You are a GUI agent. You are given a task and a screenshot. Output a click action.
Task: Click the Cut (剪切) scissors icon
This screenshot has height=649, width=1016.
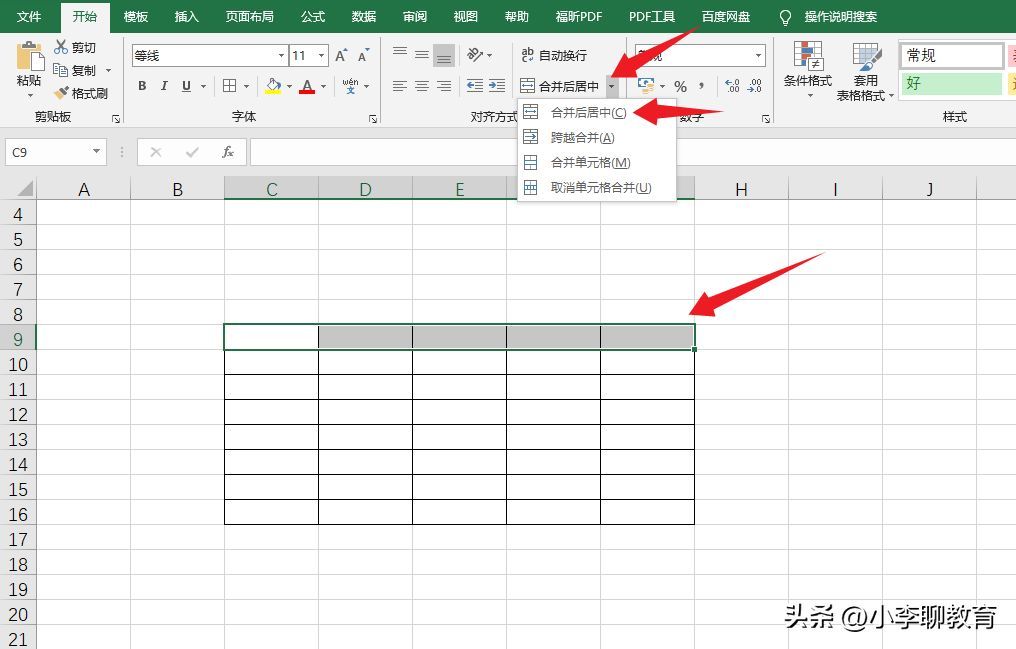tap(61, 47)
